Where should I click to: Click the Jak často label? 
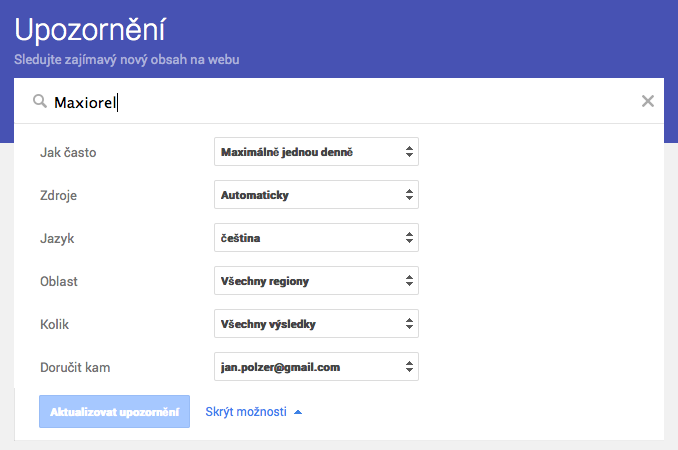(68, 153)
